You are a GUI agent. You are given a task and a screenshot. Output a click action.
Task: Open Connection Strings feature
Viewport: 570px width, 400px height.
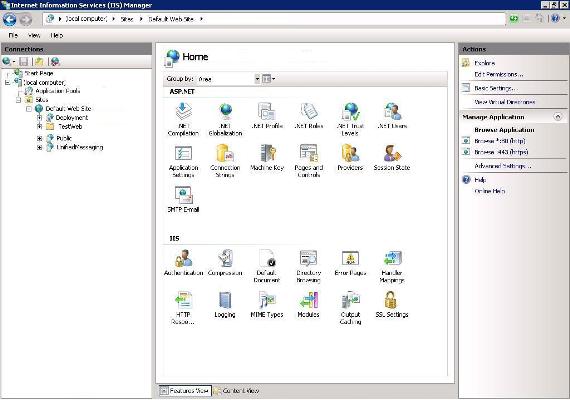point(225,161)
